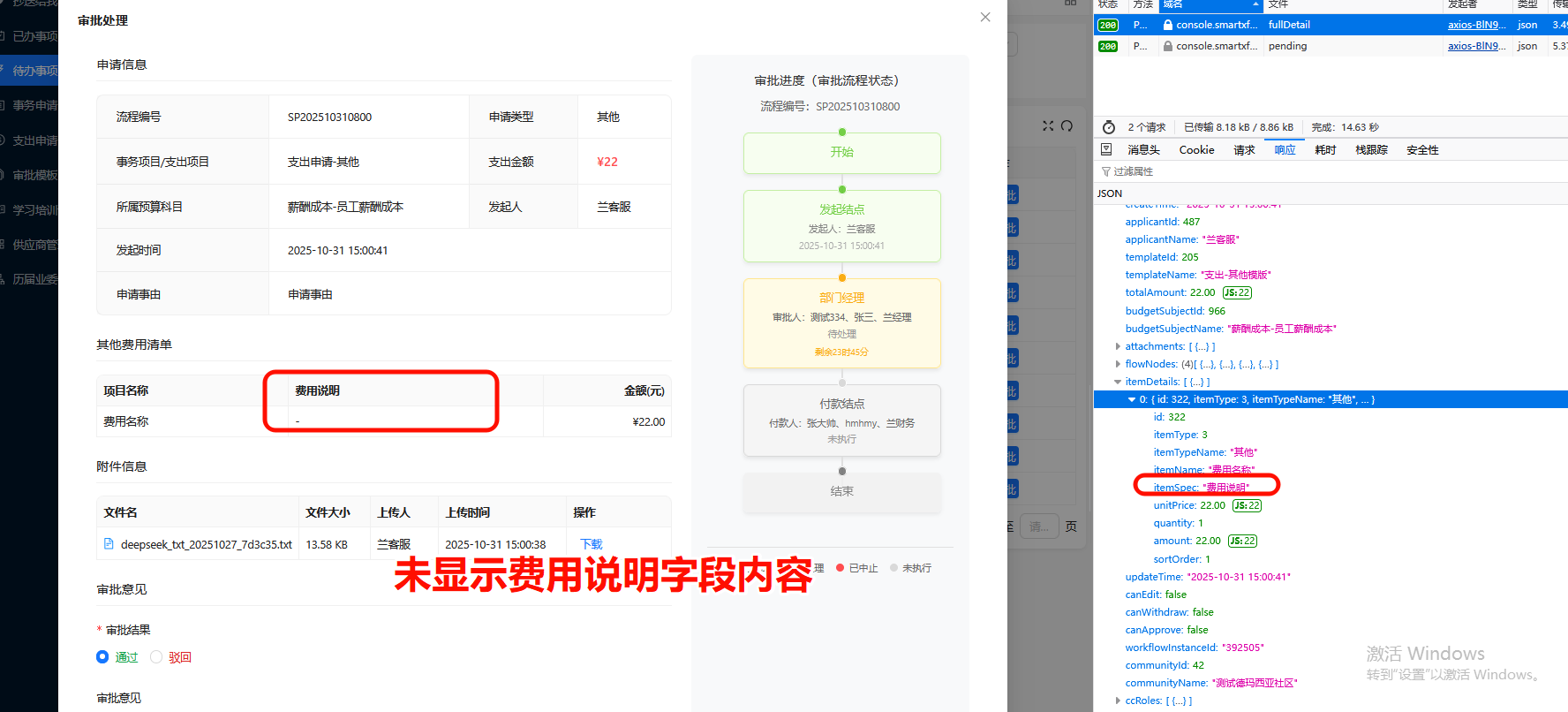
Task: Select the fullDetail request row
Action: (x=1331, y=25)
